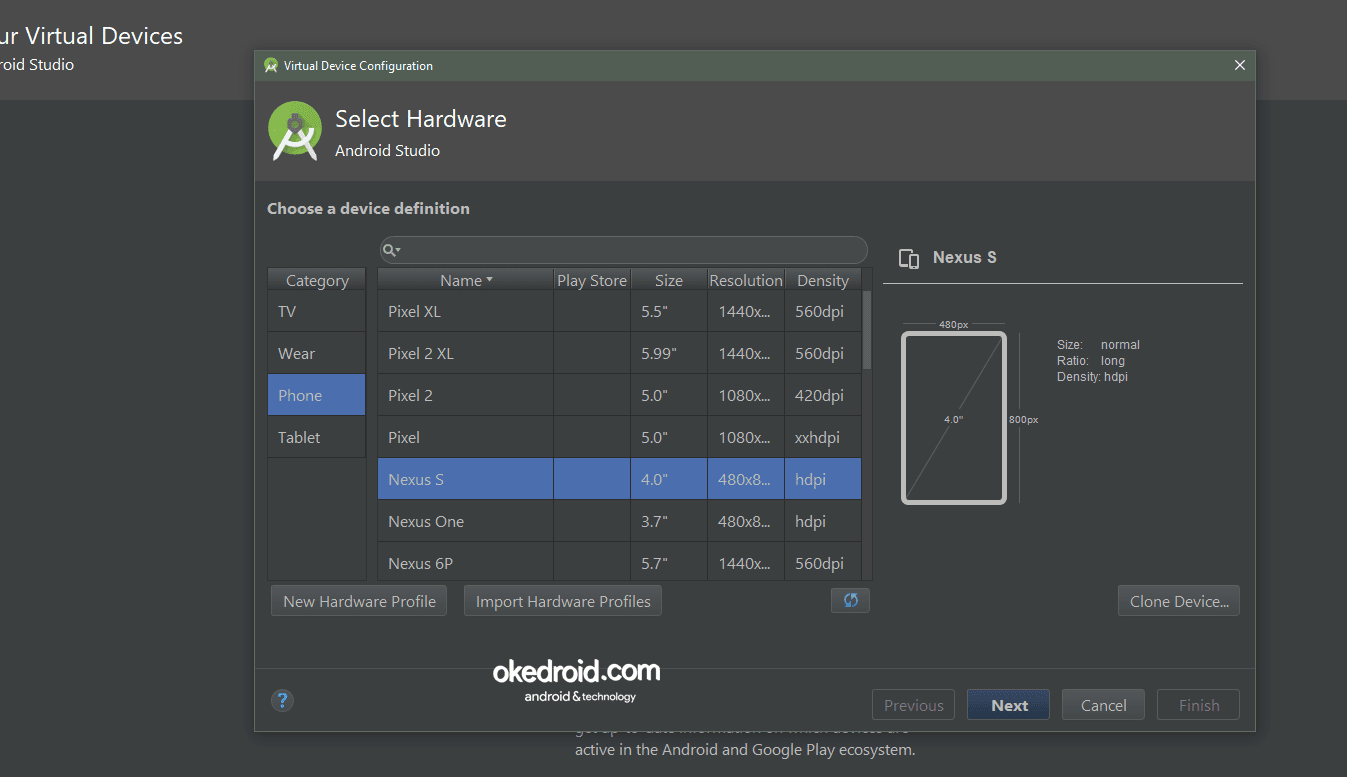Click the New Hardware Profile button

(359, 601)
